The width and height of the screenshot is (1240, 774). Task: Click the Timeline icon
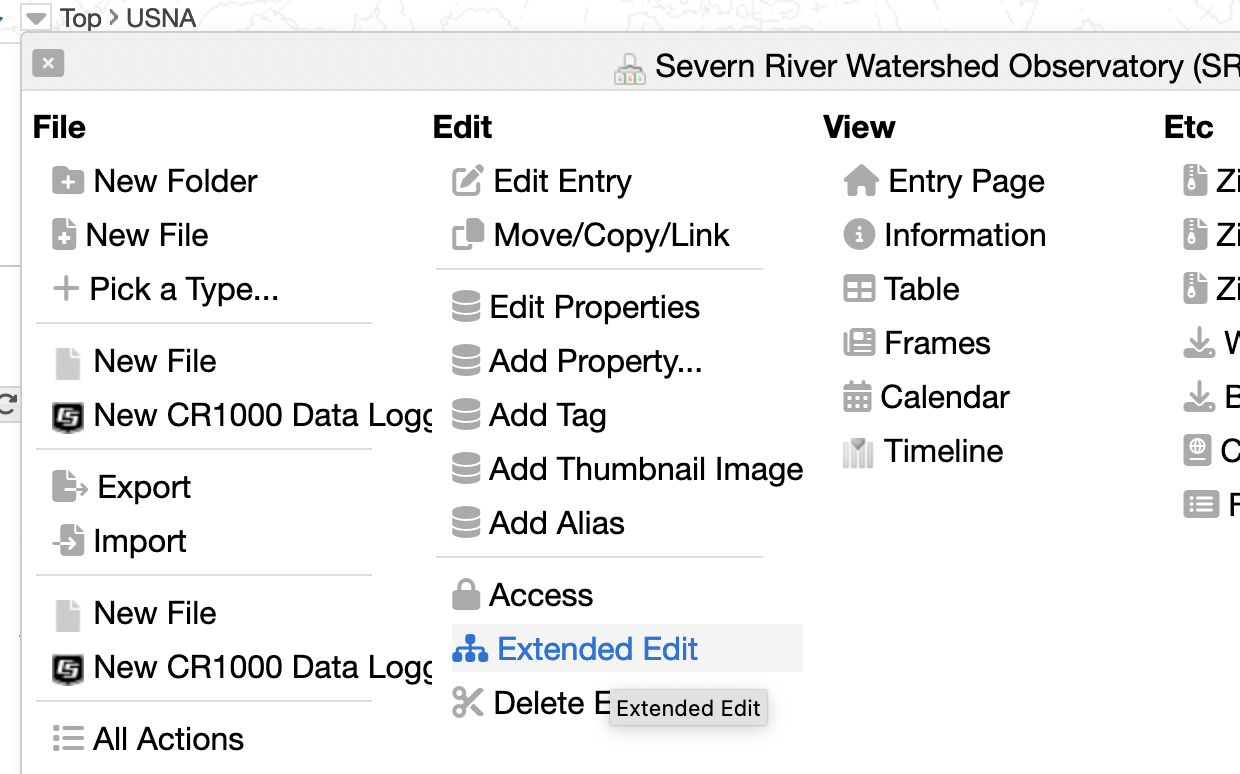click(x=858, y=452)
